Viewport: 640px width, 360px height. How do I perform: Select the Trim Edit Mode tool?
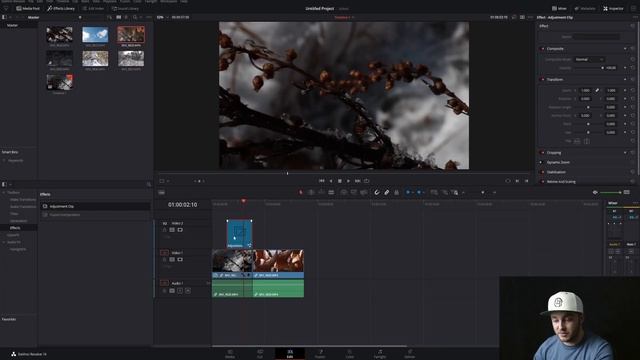pyautogui.click(x=311, y=192)
